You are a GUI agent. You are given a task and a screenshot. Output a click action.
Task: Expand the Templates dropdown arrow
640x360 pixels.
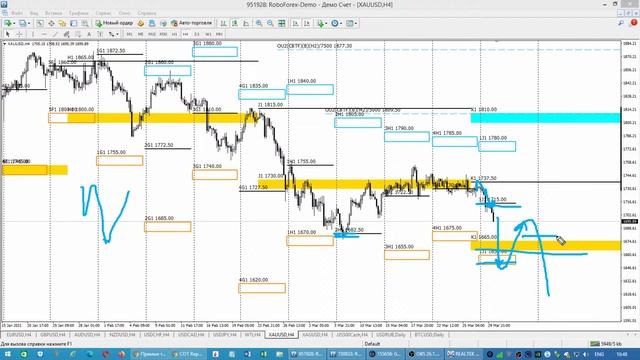[x=356, y=23]
